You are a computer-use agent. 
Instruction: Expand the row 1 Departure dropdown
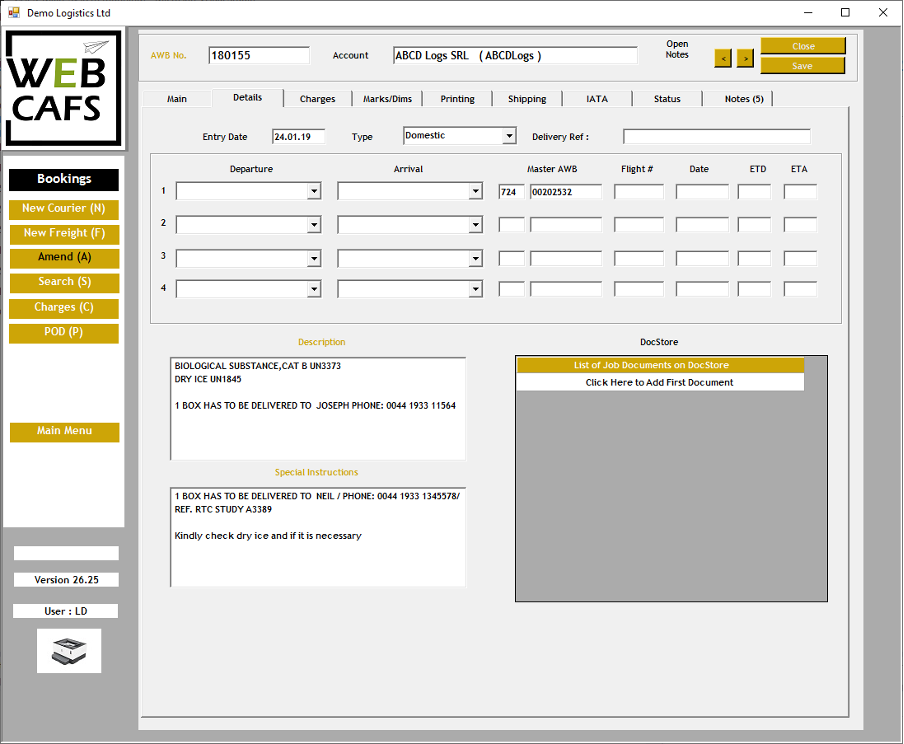click(314, 192)
